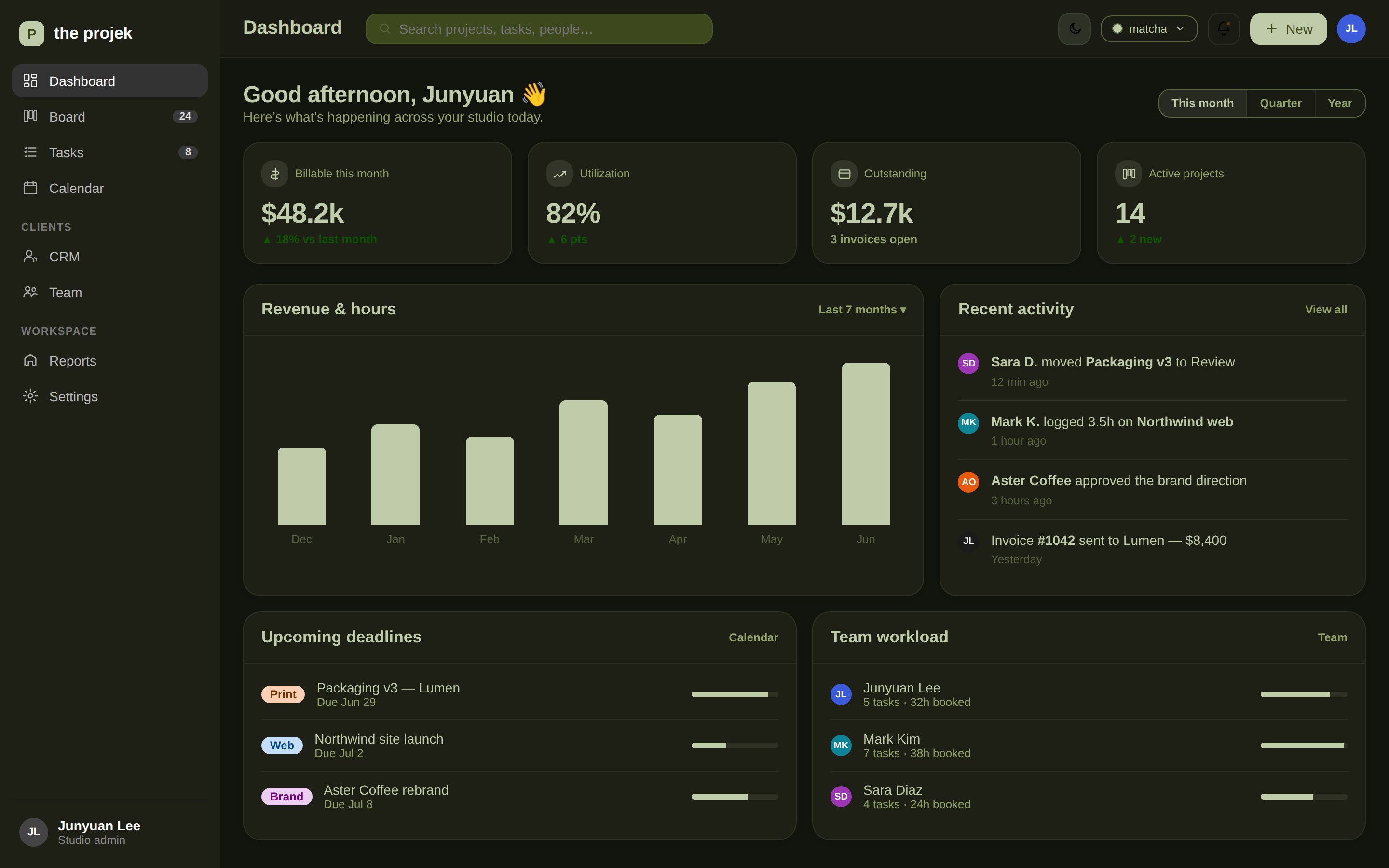Toggle dark mode with moon icon
This screenshot has width=1389, height=868.
coord(1074,29)
